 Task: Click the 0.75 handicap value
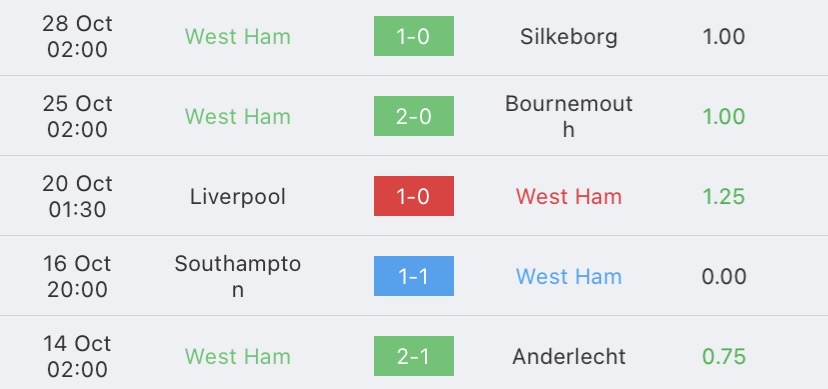pos(723,357)
